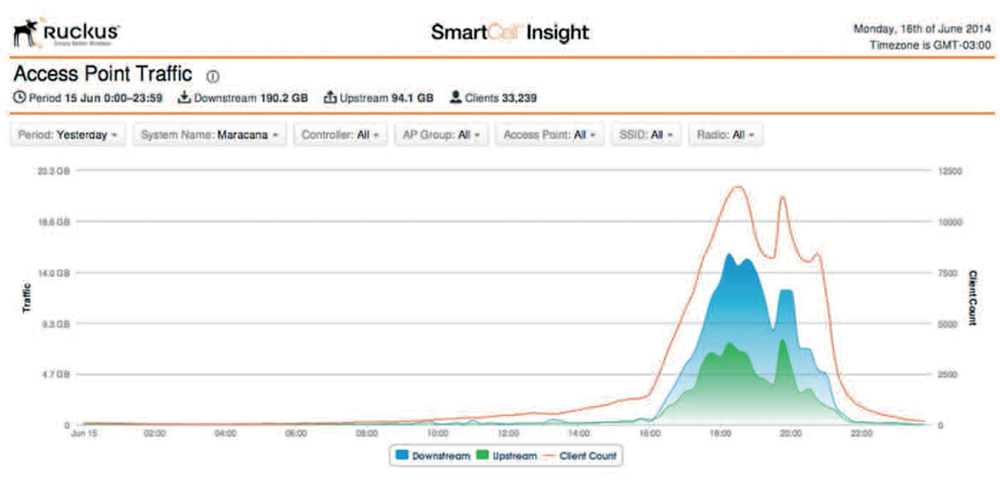1000x491 pixels.
Task: Click the Downstream download icon in summary
Action: click(184, 98)
